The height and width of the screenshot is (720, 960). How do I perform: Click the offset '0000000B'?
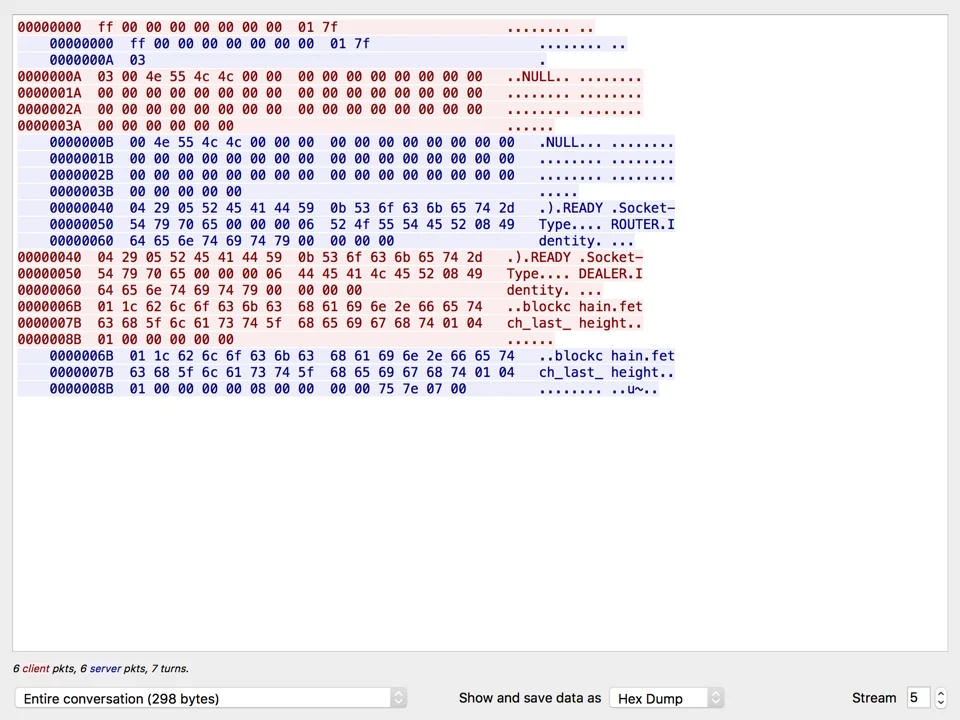coord(81,143)
